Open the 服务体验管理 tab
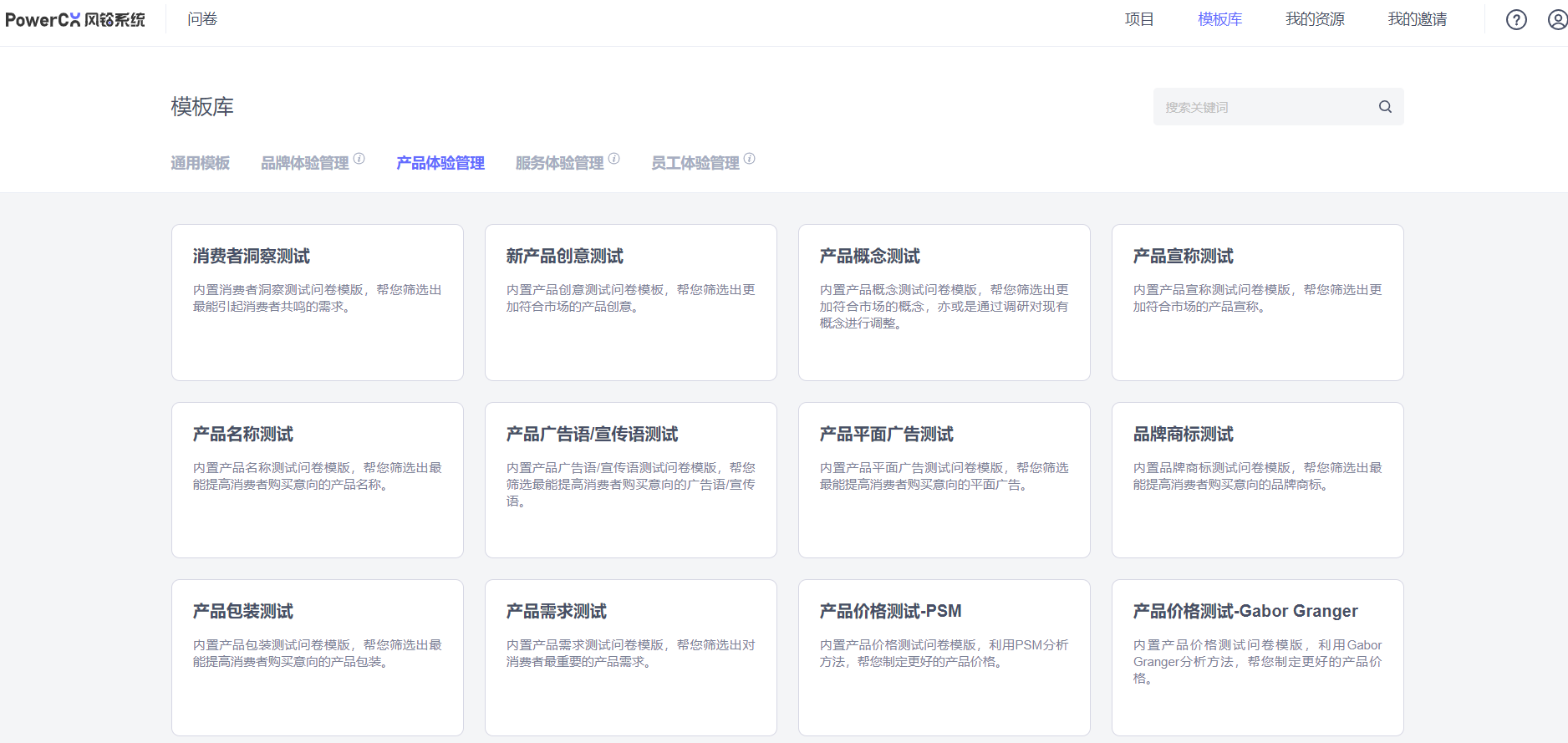1568x743 pixels. coord(559,163)
